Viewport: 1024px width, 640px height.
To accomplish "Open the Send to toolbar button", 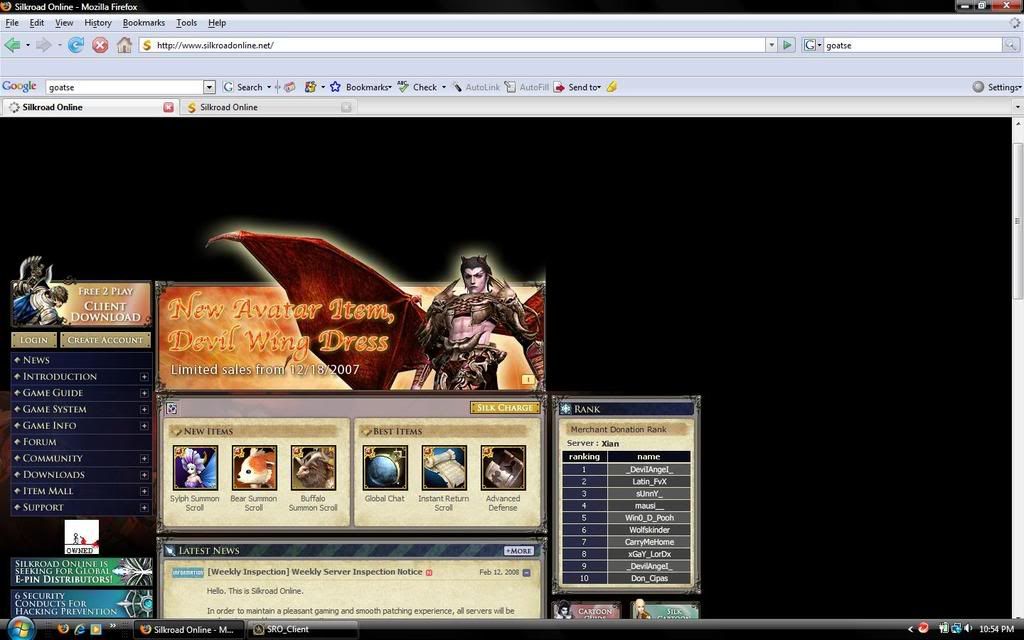I will [577, 87].
